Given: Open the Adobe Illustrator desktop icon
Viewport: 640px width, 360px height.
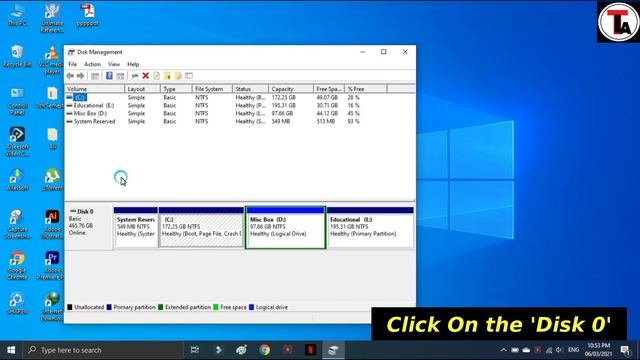Looking at the screenshot, I should click(52, 224).
